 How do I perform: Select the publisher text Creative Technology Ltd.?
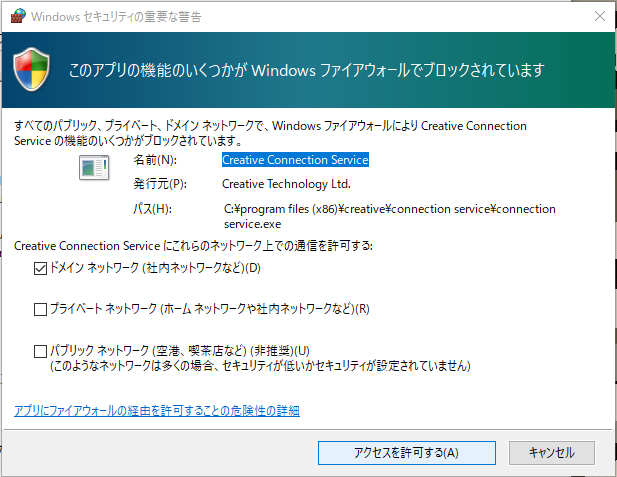286,184
